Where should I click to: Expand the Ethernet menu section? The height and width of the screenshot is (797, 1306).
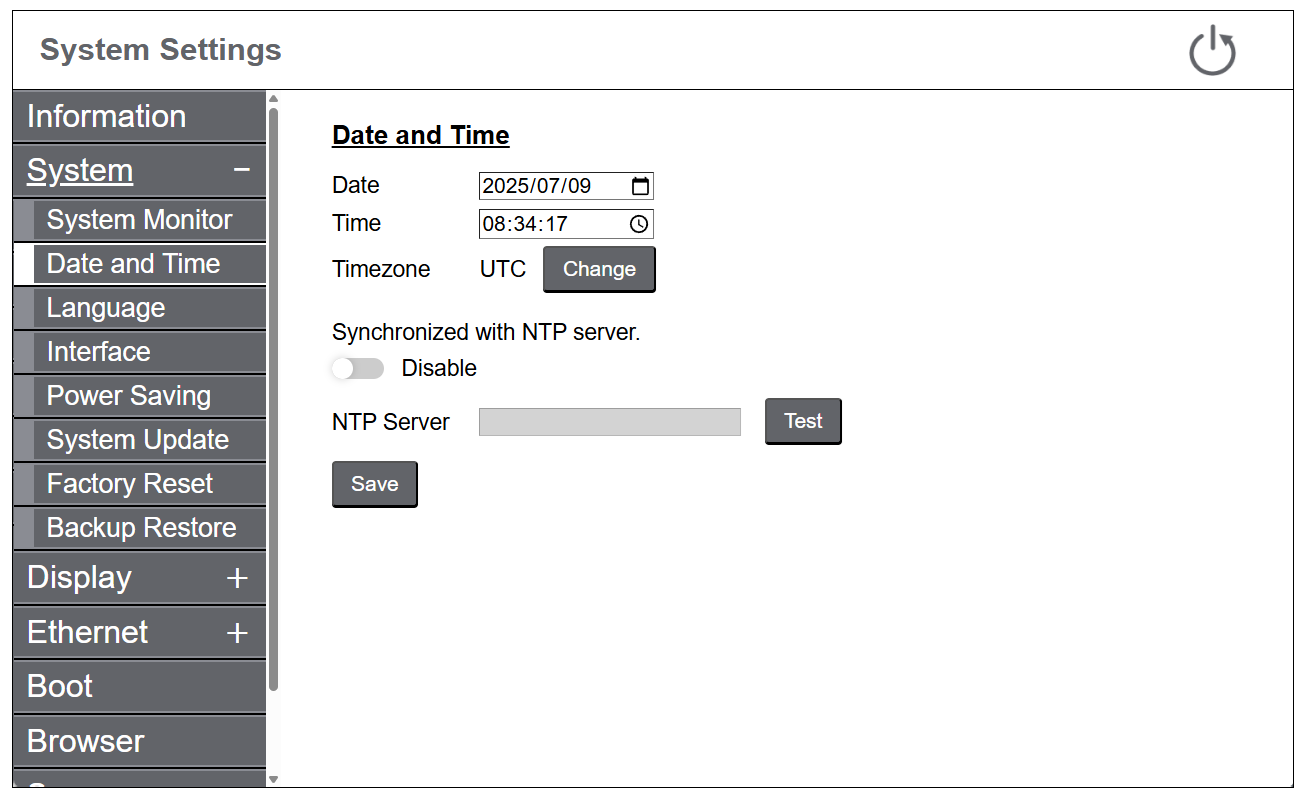click(237, 633)
